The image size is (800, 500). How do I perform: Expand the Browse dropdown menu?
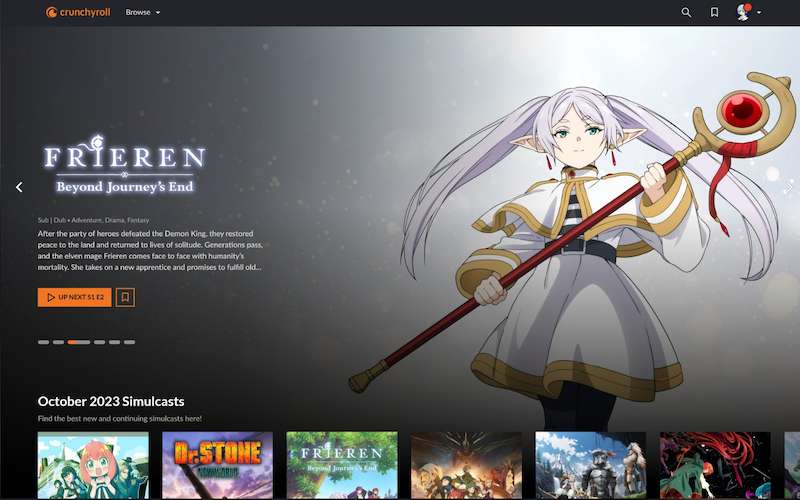143,12
